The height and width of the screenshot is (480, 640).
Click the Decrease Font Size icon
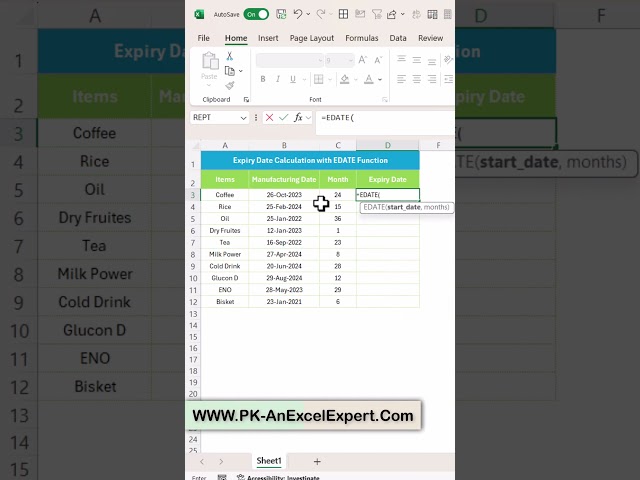pyautogui.click(x=378, y=60)
